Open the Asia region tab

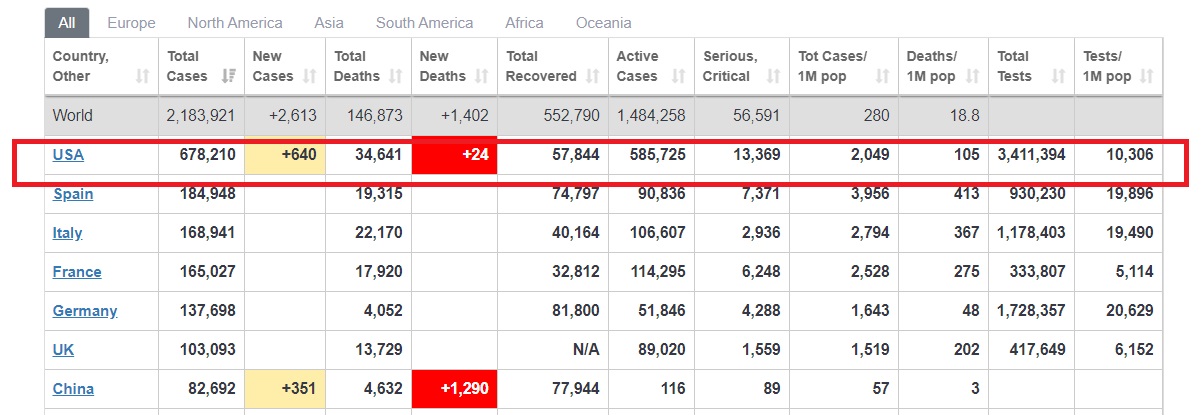pos(329,22)
